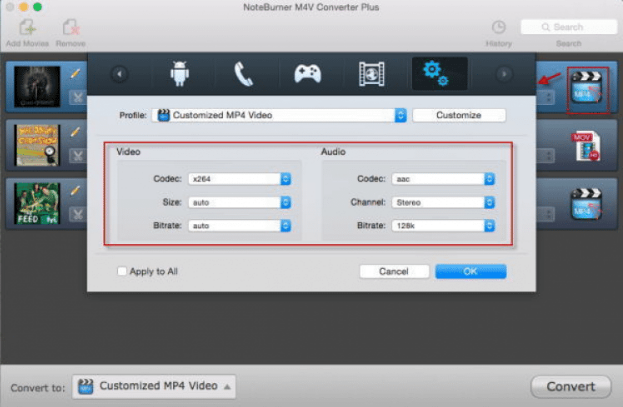This screenshot has width=623, height=407.
Task: Click the Remove toolbar icon
Action: tap(71, 27)
